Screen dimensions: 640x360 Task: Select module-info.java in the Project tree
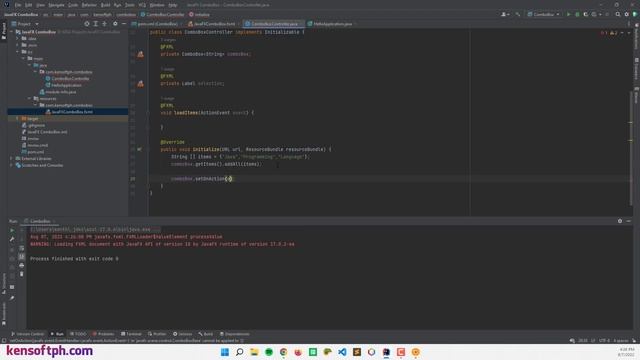[x=61, y=92]
